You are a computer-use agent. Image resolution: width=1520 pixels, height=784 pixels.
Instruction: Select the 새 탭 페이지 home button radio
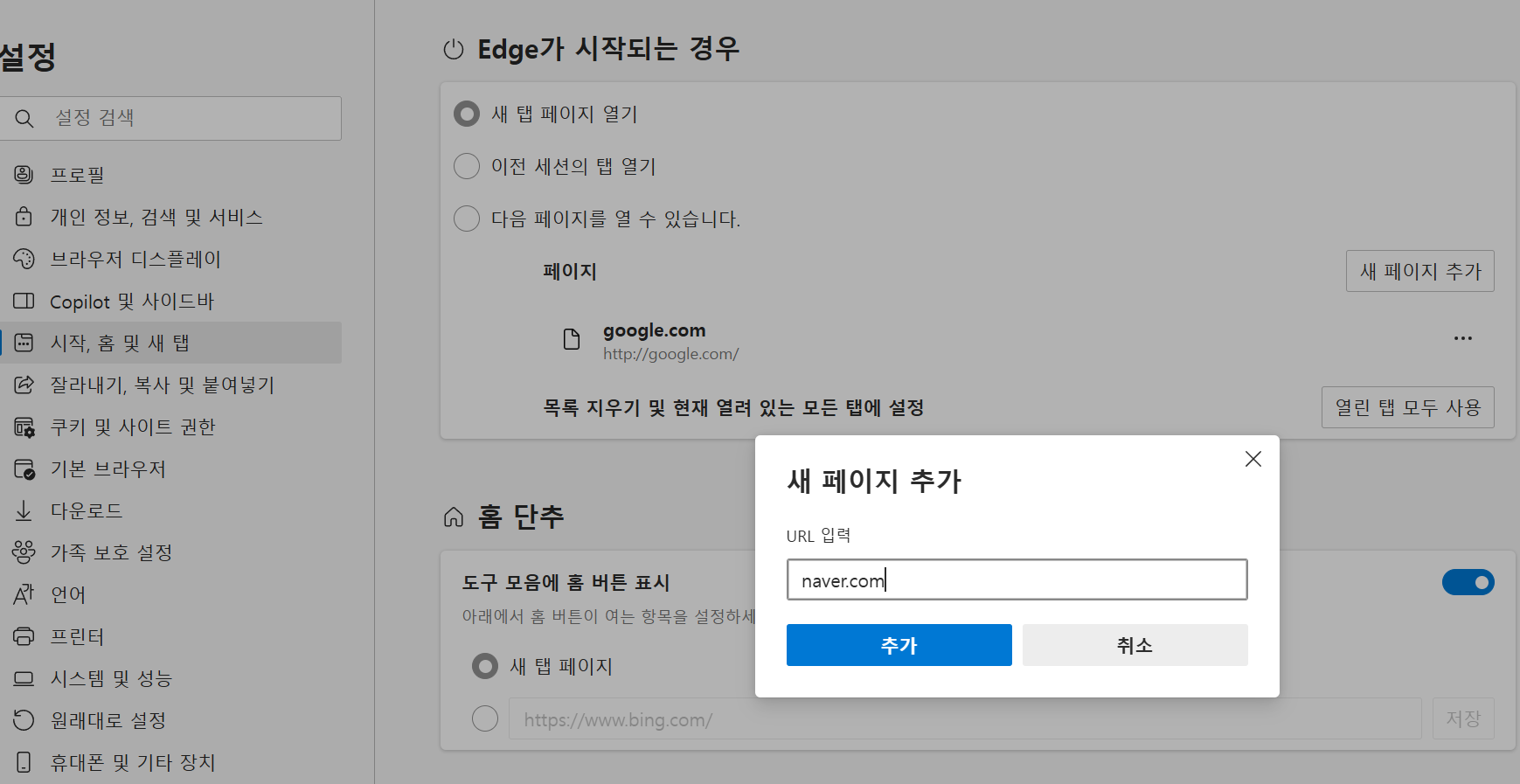click(x=485, y=666)
